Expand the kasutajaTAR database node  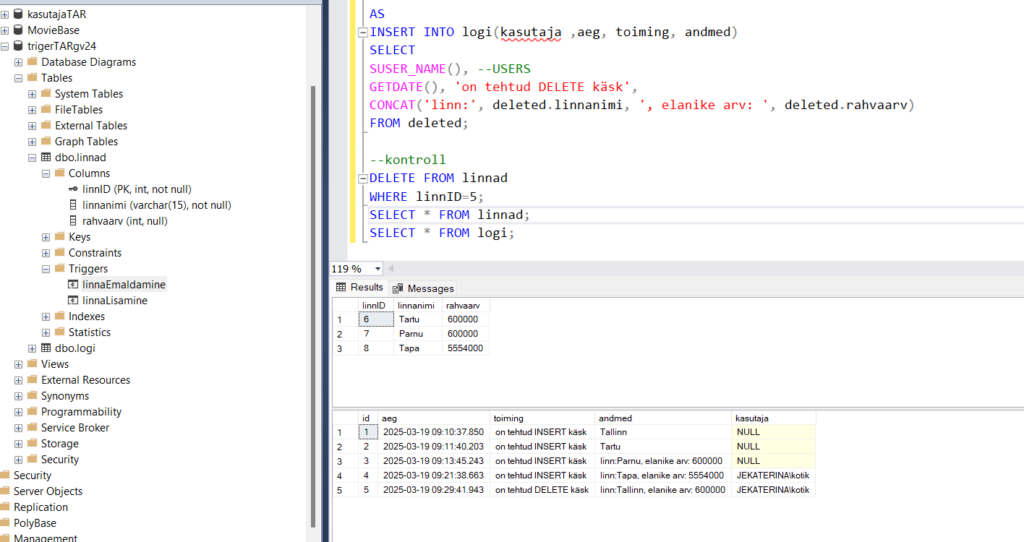coord(5,14)
